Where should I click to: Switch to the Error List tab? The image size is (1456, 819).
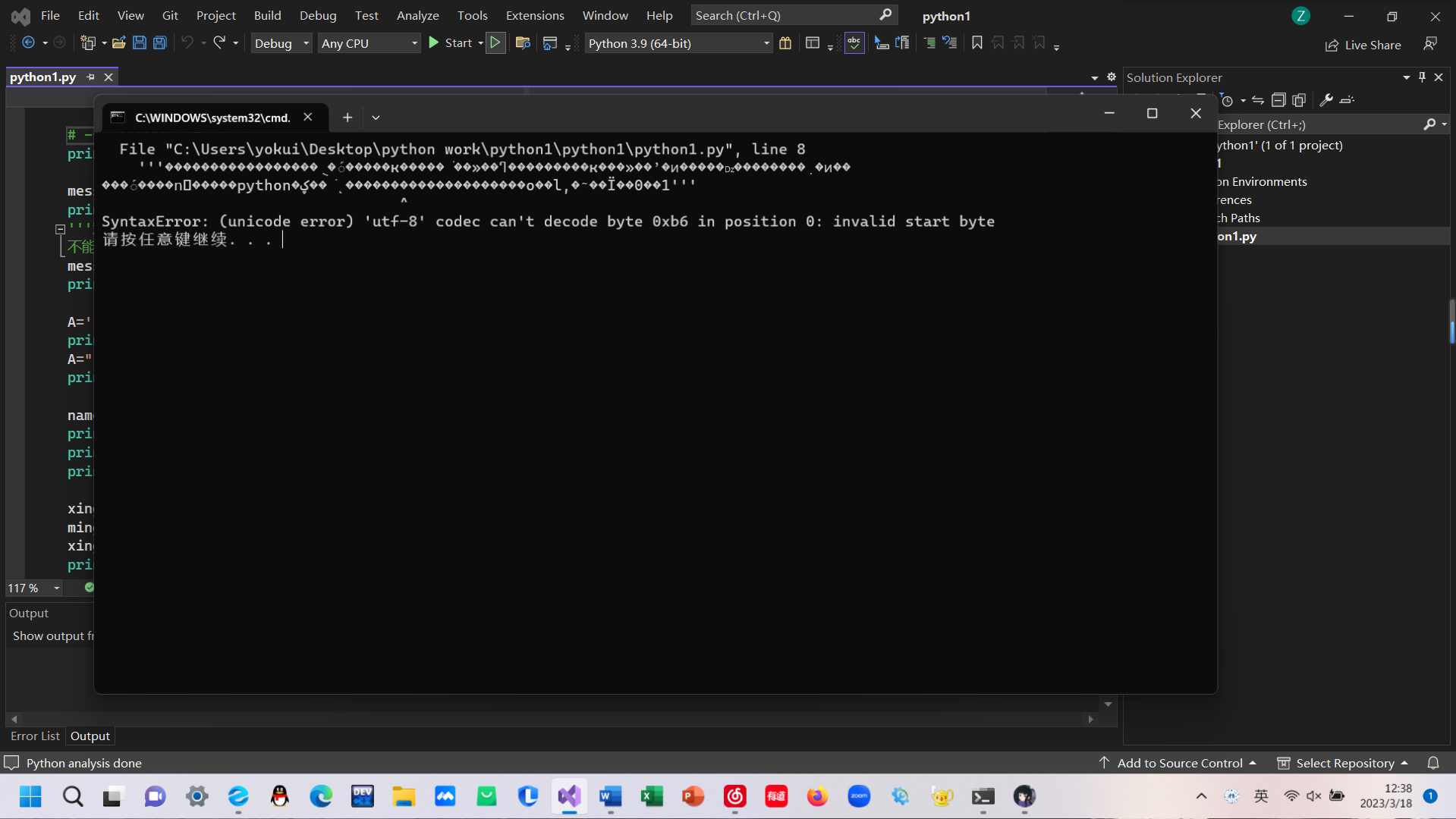click(x=35, y=736)
